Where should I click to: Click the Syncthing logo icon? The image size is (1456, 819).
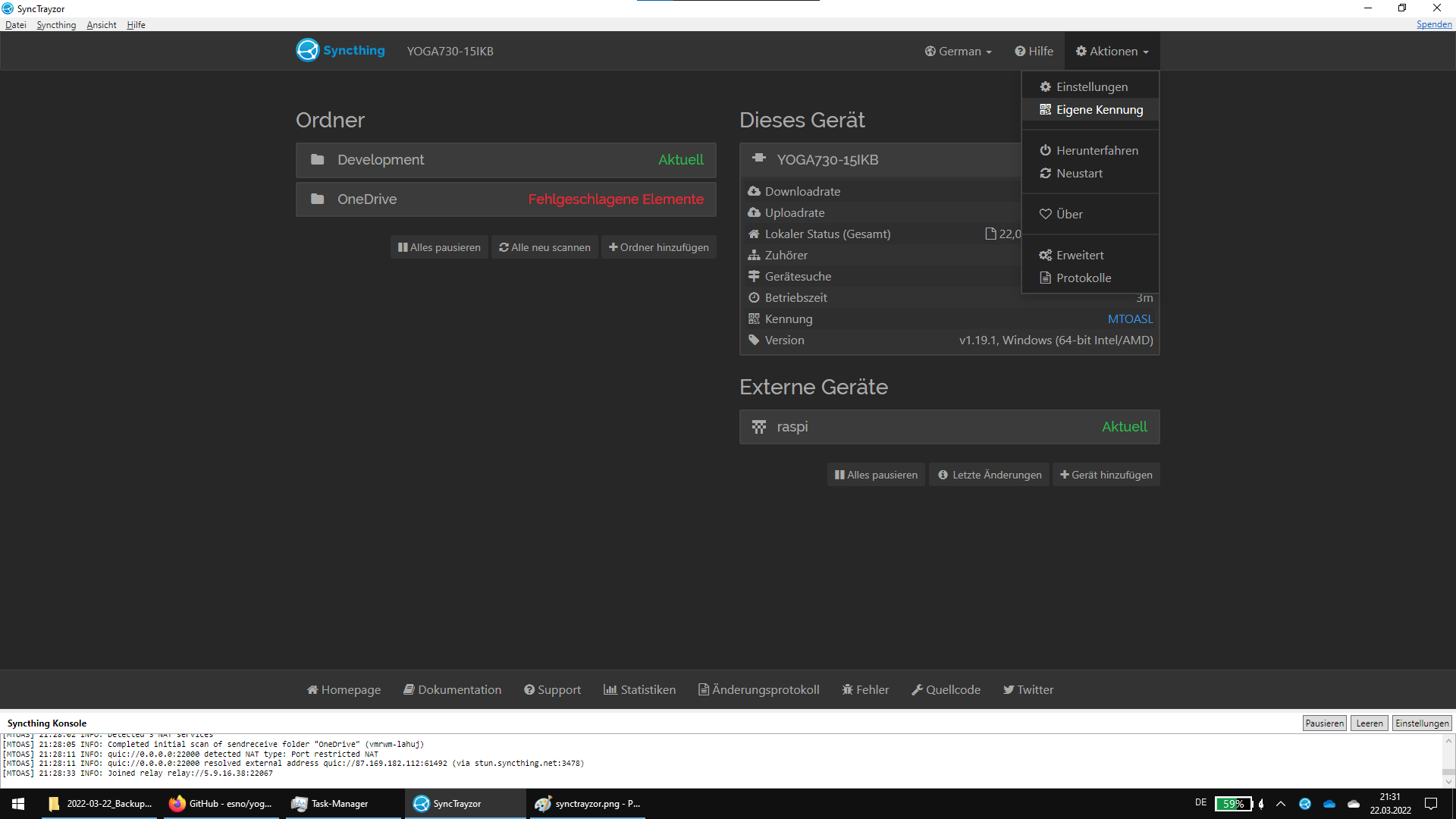coord(308,50)
